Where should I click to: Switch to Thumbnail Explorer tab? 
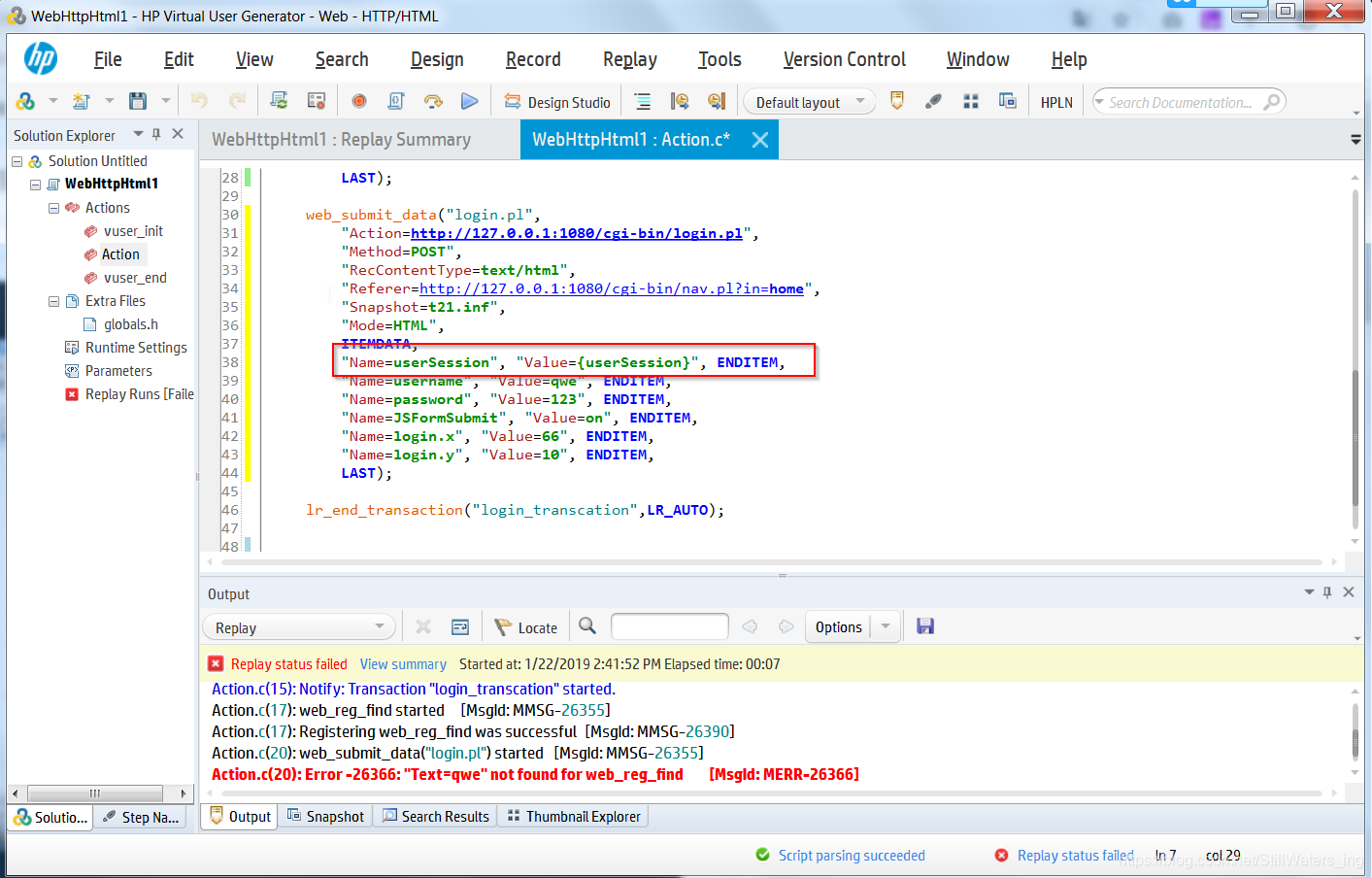click(574, 817)
